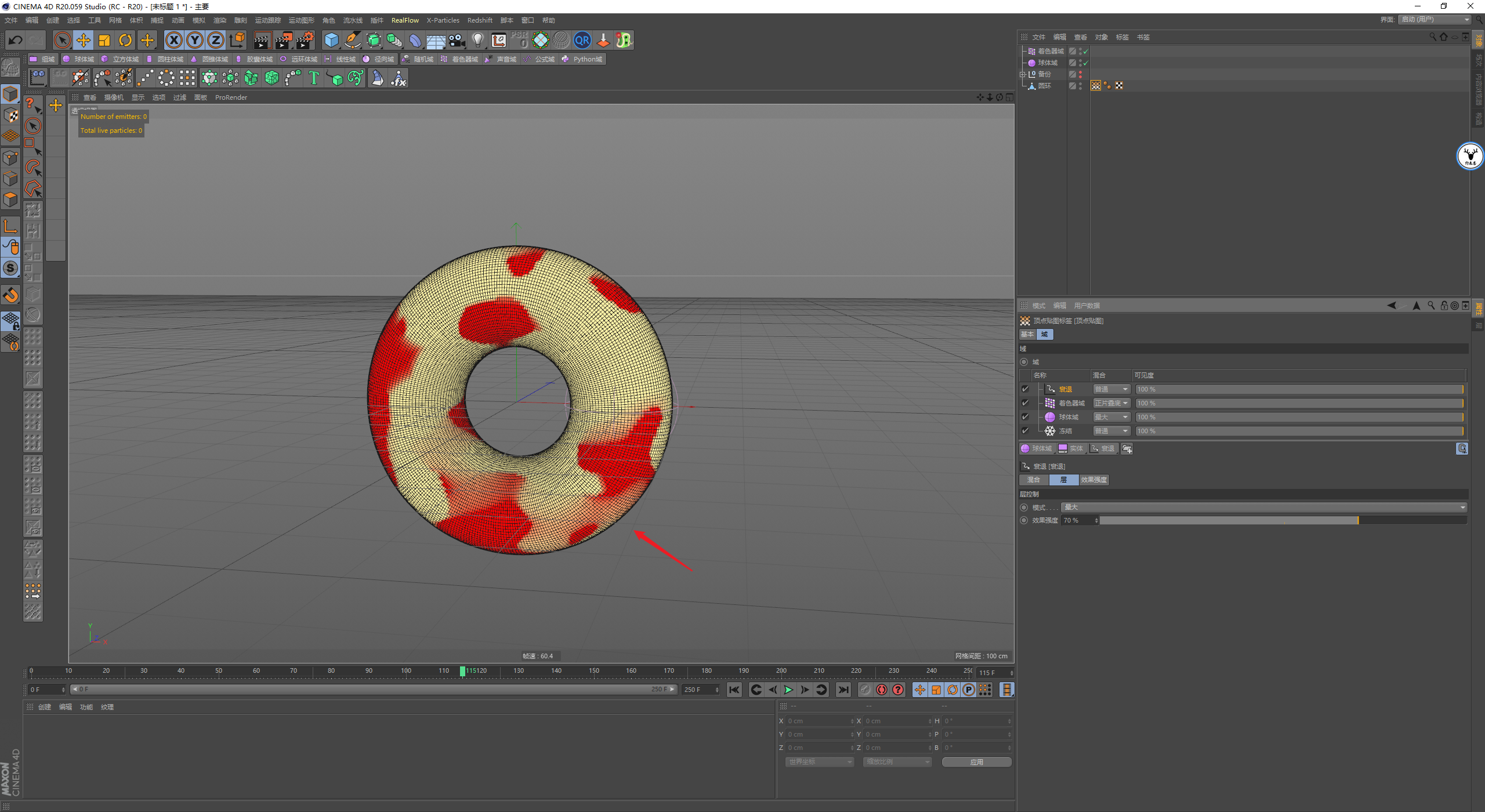
Task: Click the Light bulb icon
Action: coord(477,40)
